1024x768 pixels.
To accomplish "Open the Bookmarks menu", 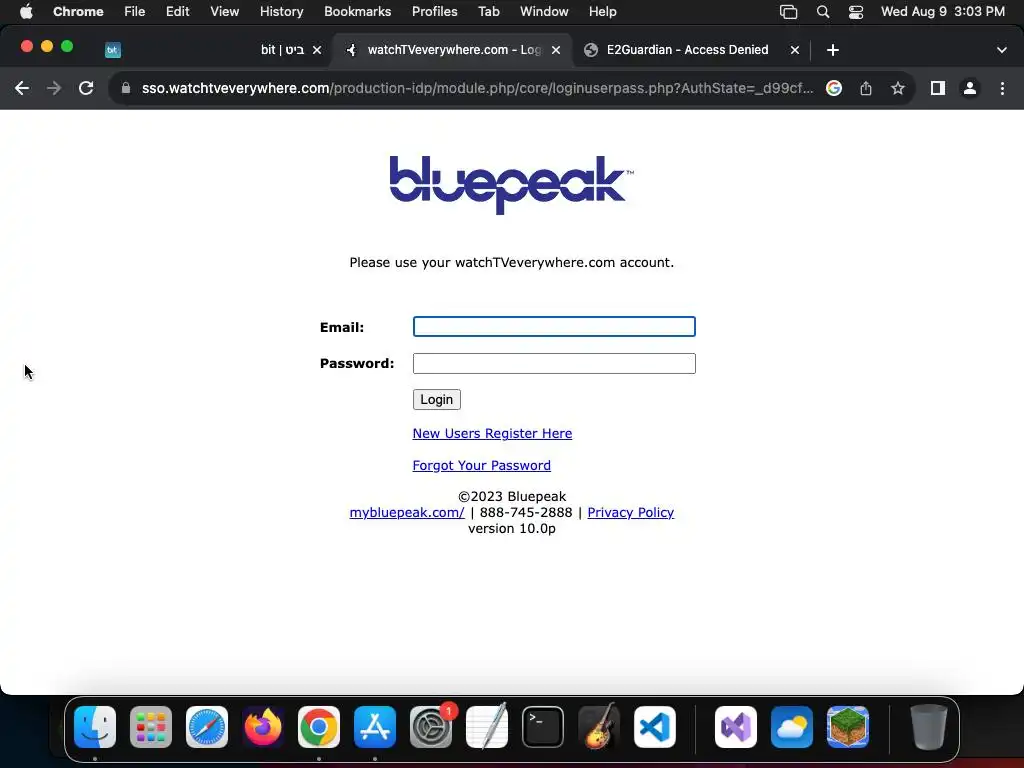I will click(x=358, y=12).
